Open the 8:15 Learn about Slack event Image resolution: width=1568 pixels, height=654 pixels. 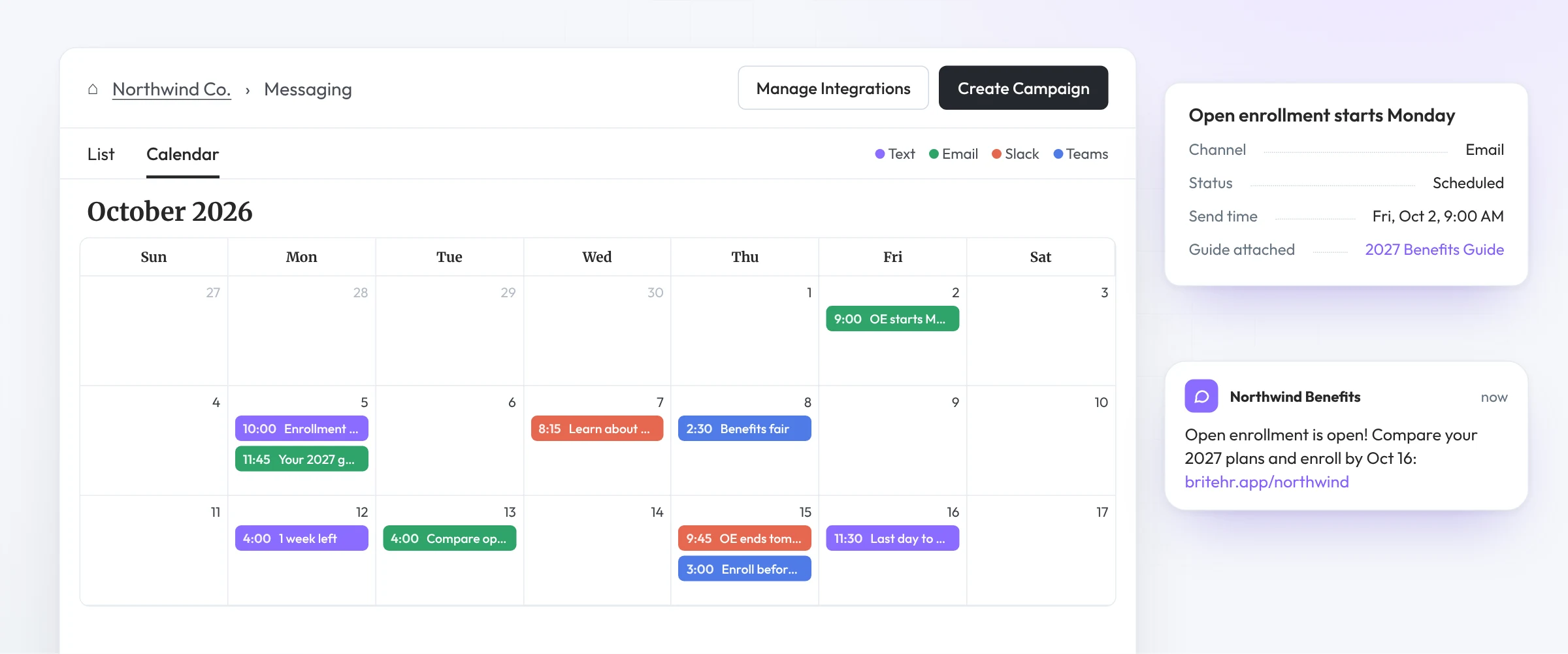pyautogui.click(x=597, y=429)
